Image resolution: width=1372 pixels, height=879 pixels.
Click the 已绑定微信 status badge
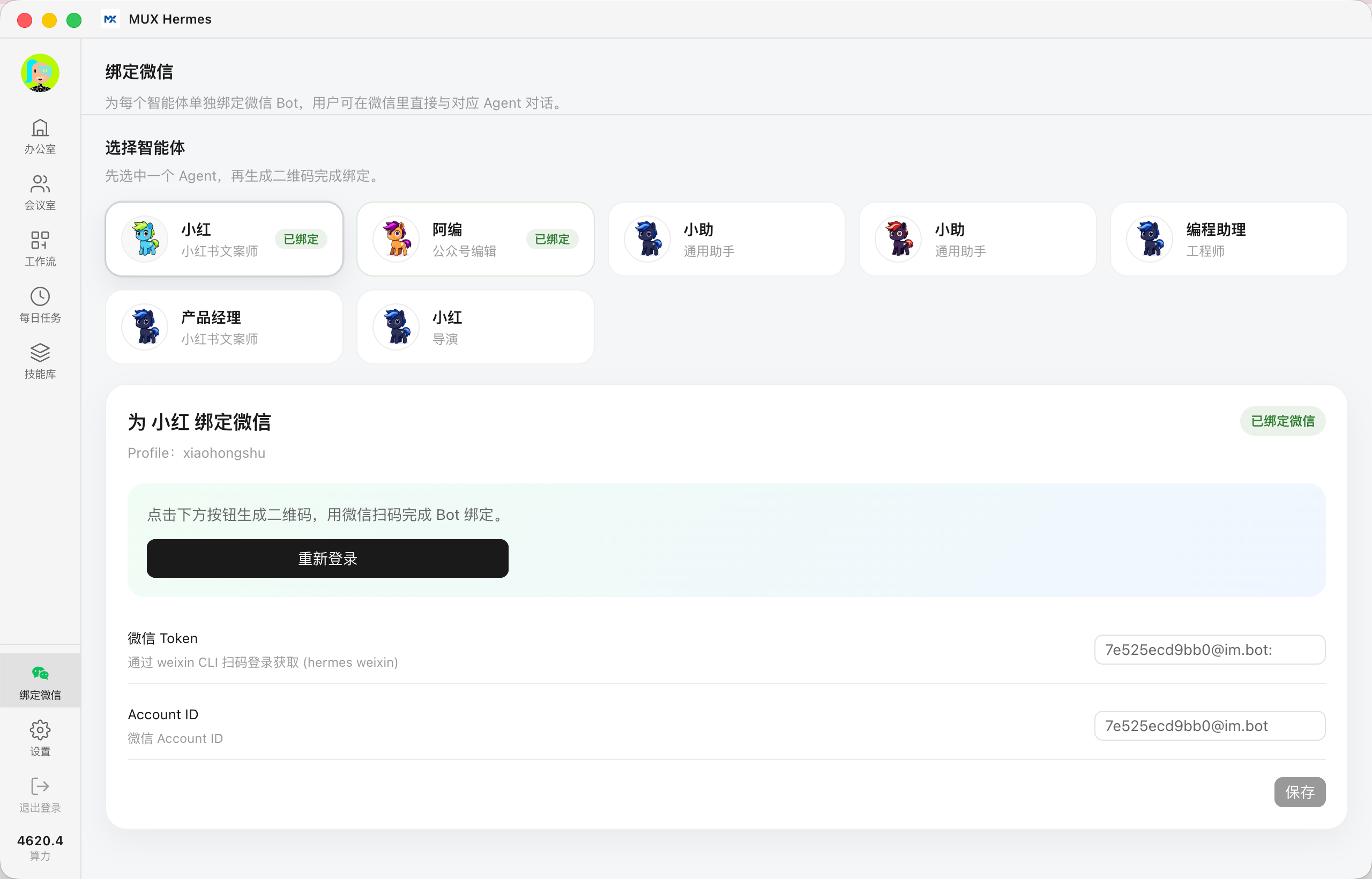pyautogui.click(x=1283, y=421)
